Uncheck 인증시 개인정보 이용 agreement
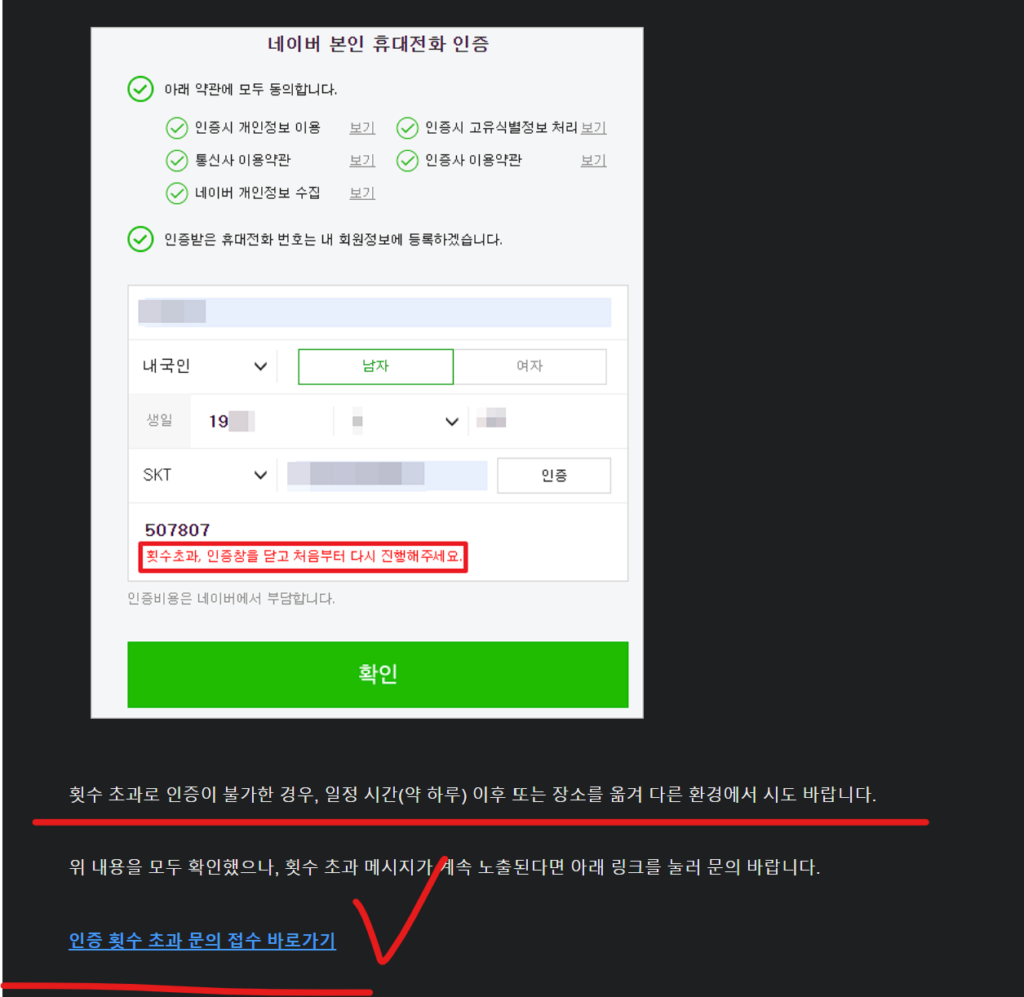 (x=176, y=128)
